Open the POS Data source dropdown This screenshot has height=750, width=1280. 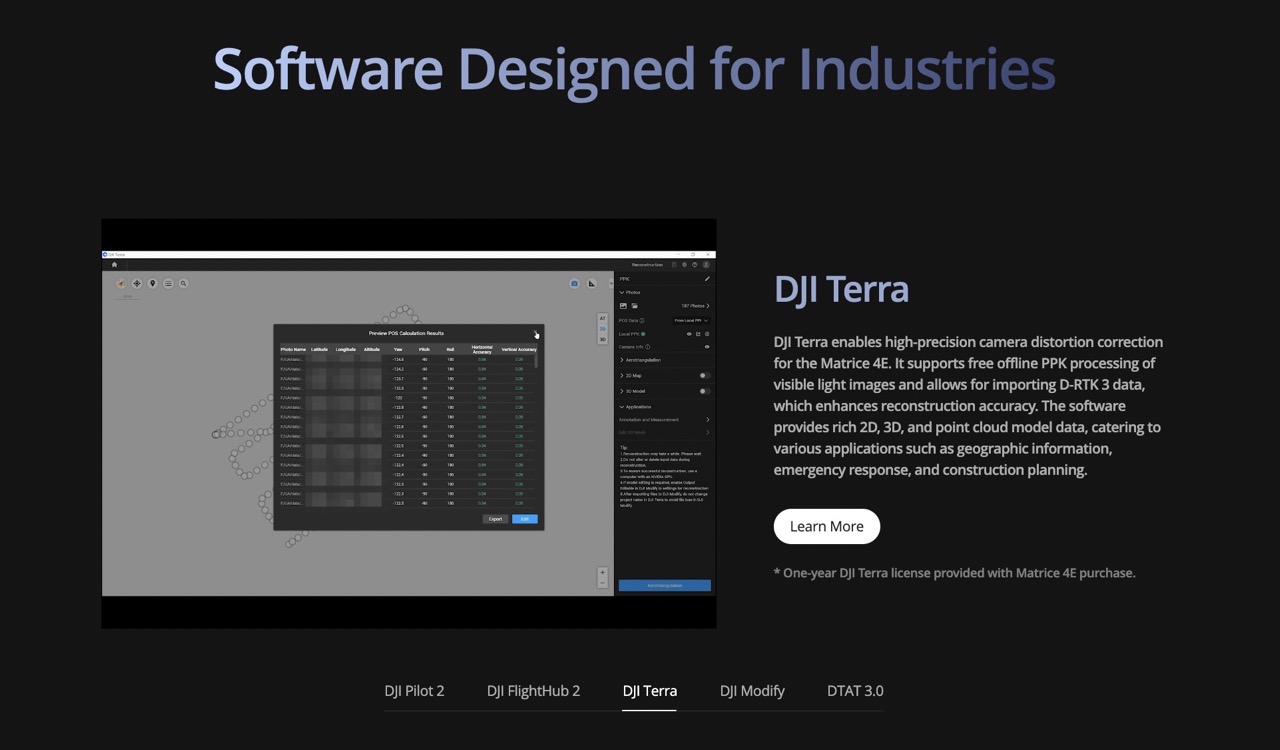click(690, 321)
